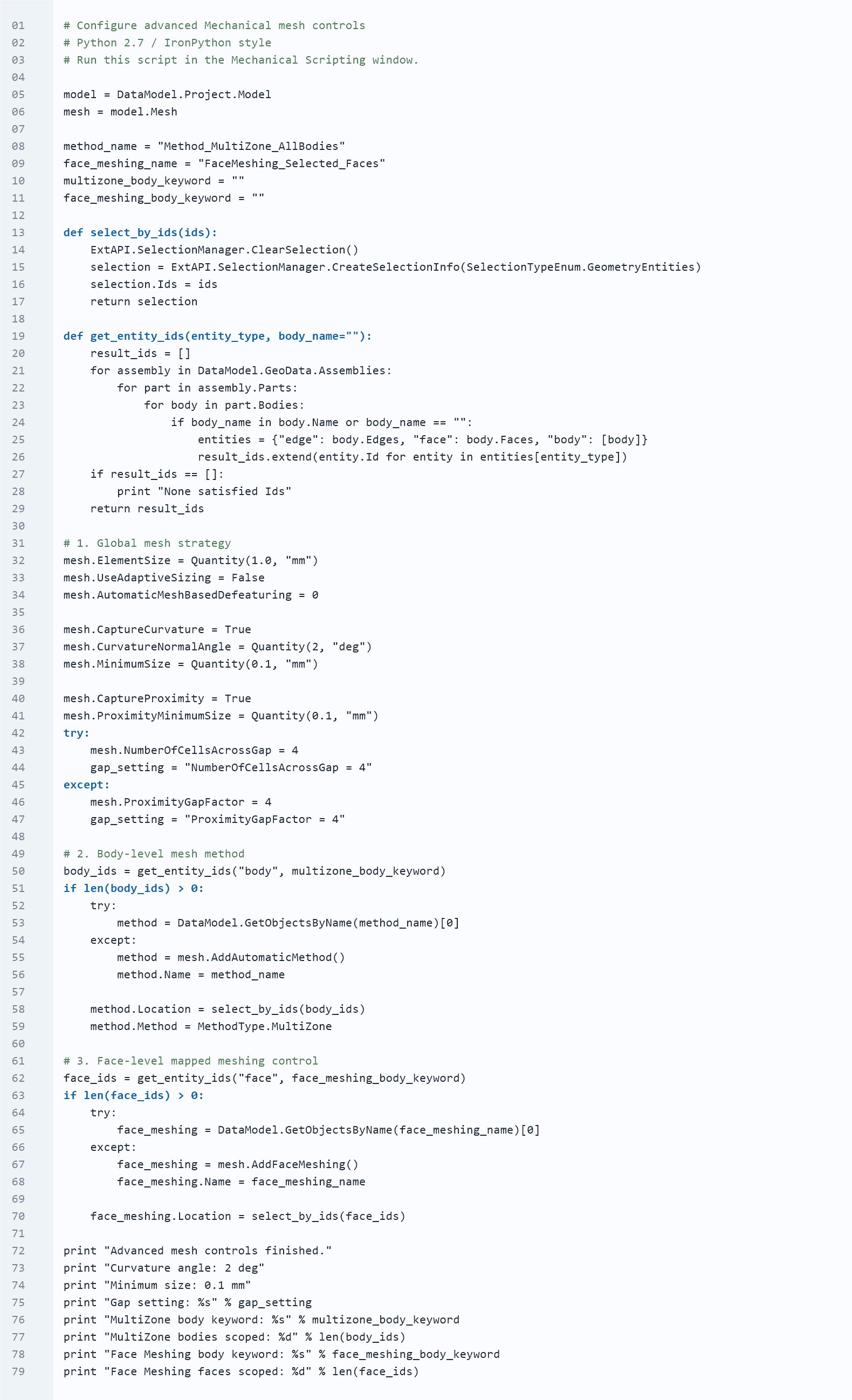Click the line "result_ids = []"

pyautogui.click(x=140, y=353)
